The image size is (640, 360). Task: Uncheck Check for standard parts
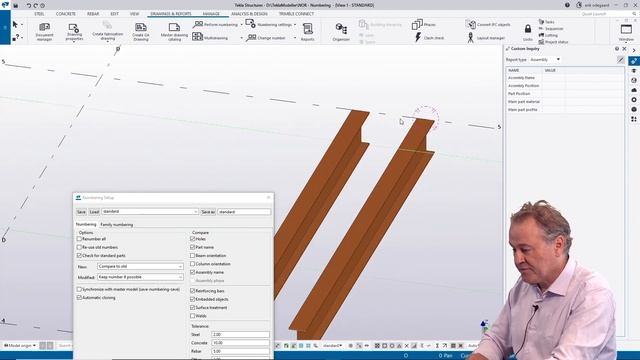pos(79,256)
